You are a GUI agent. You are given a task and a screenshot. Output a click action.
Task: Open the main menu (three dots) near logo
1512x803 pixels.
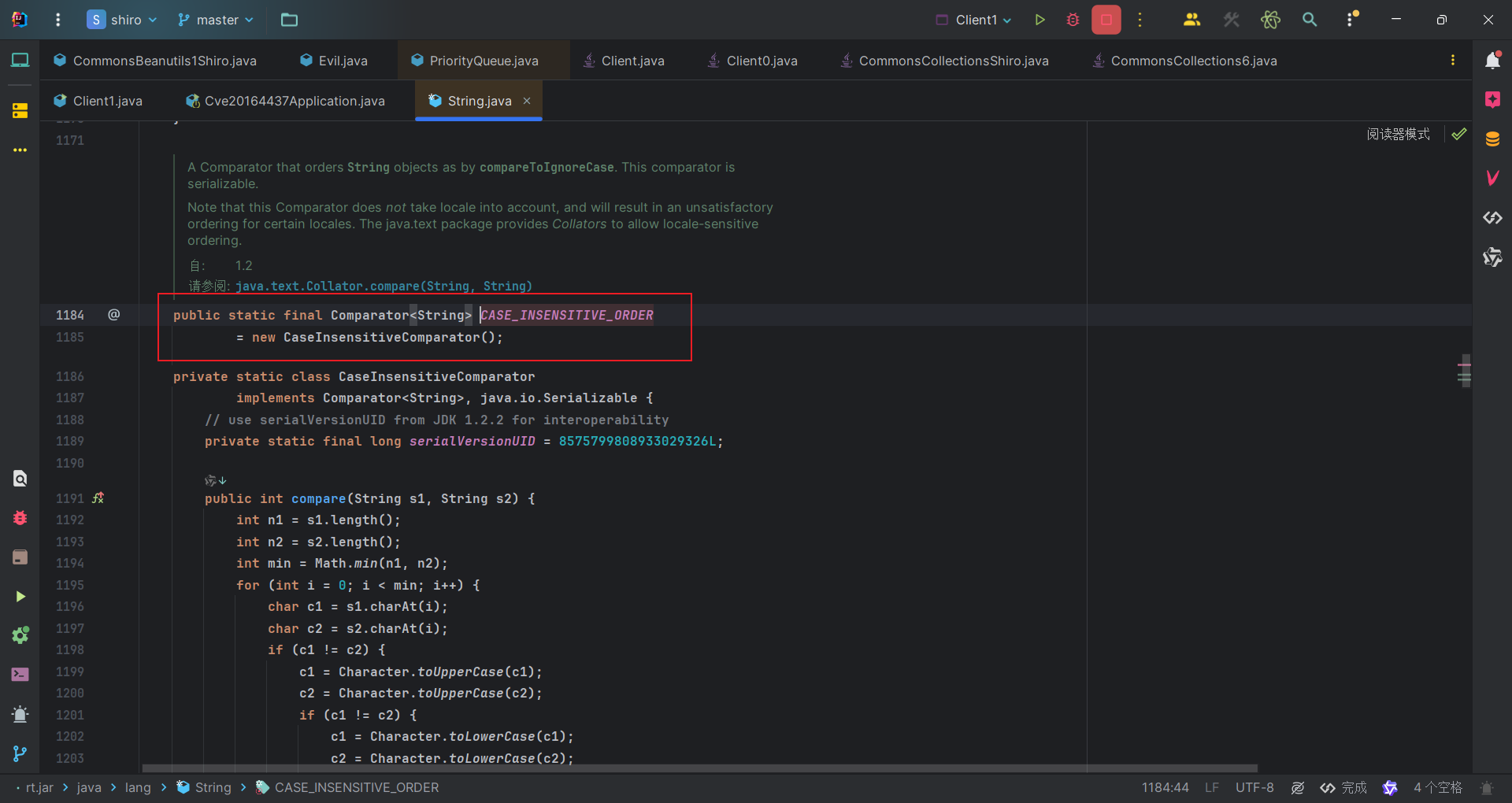click(57, 20)
